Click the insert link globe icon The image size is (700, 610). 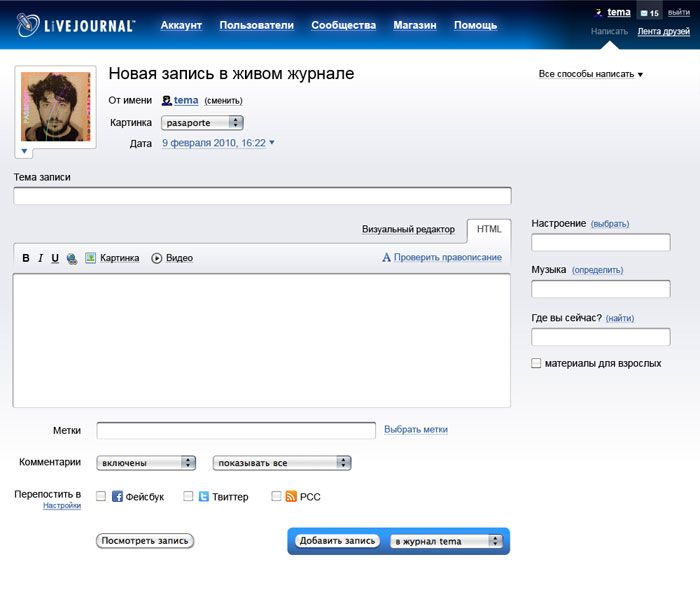72,258
